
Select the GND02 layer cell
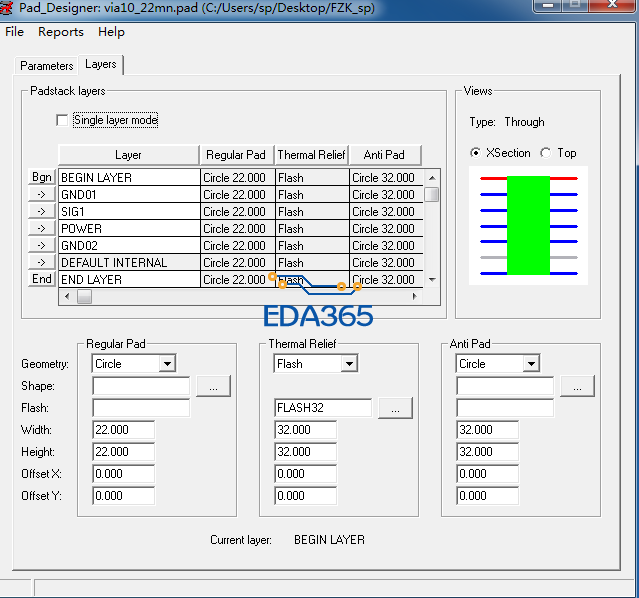point(129,246)
